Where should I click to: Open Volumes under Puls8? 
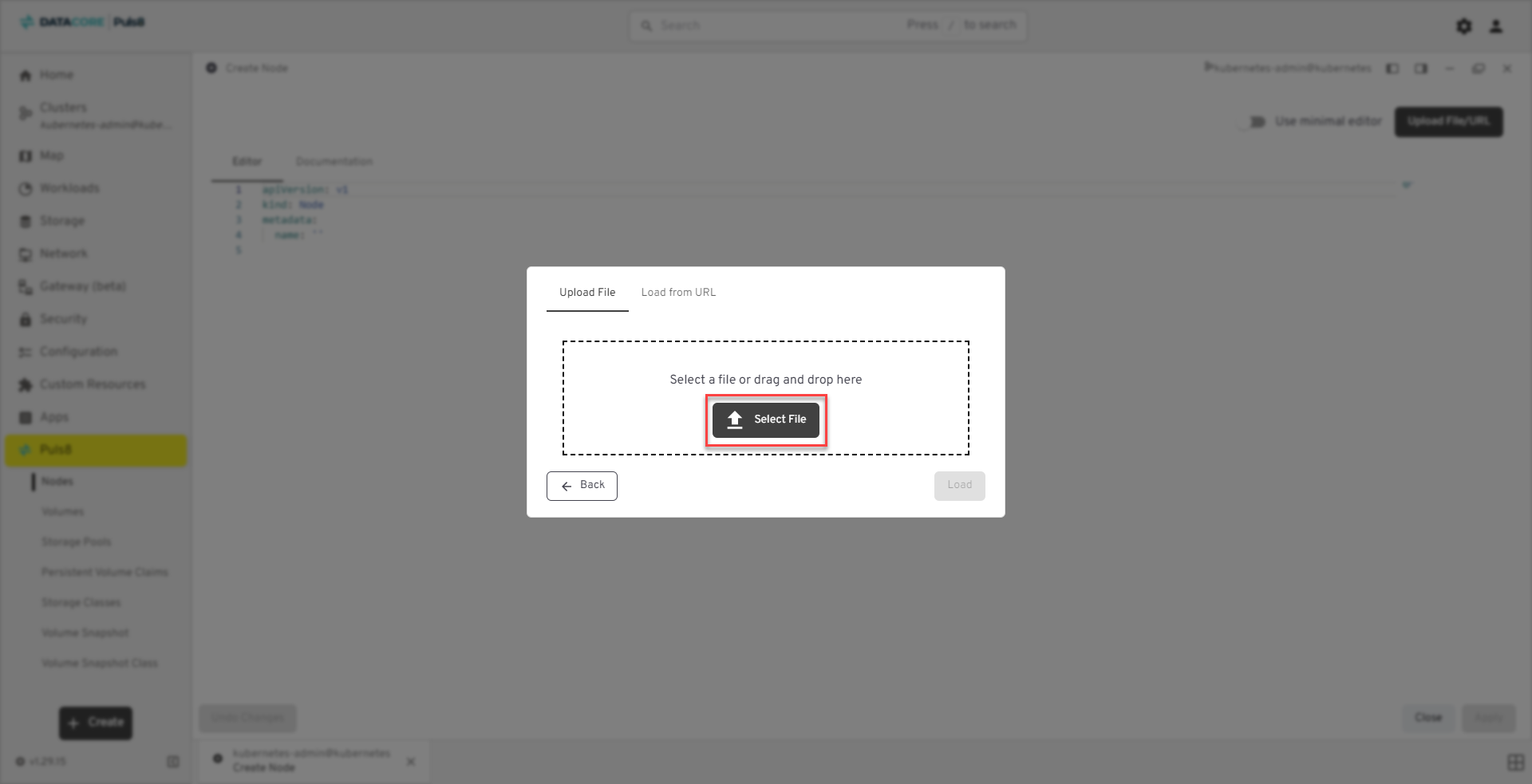point(63,512)
